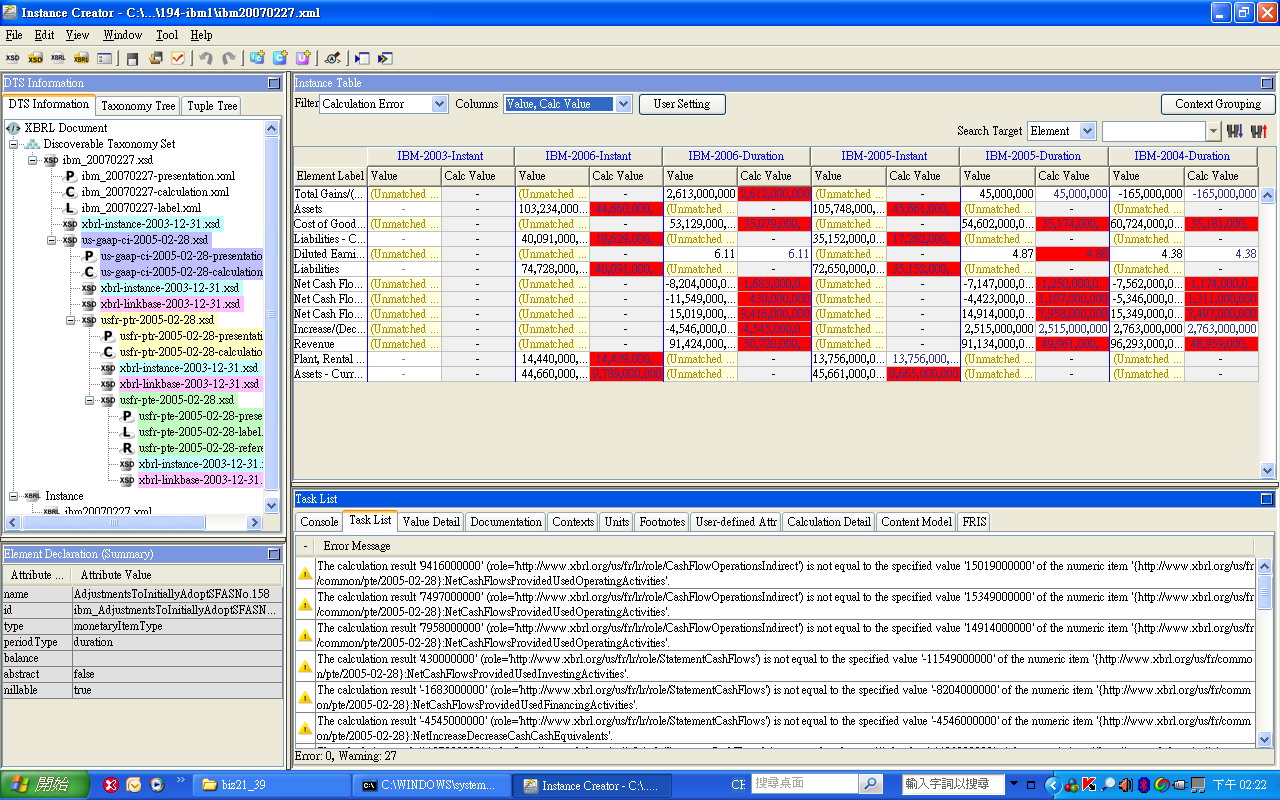Open the Contexts tab
The width and height of the screenshot is (1280, 800).
(x=573, y=521)
